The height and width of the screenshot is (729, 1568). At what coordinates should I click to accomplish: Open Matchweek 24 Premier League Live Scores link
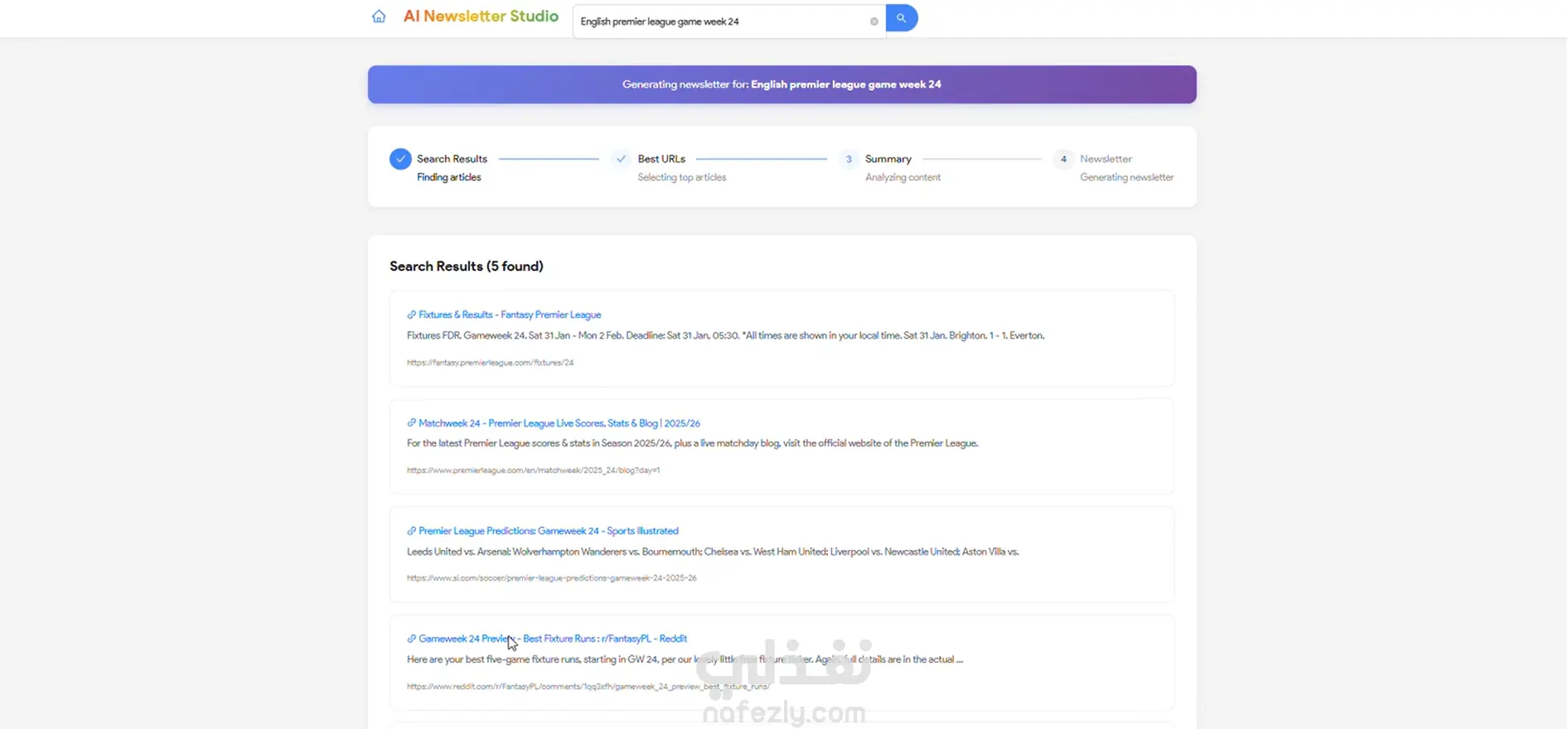coord(559,423)
